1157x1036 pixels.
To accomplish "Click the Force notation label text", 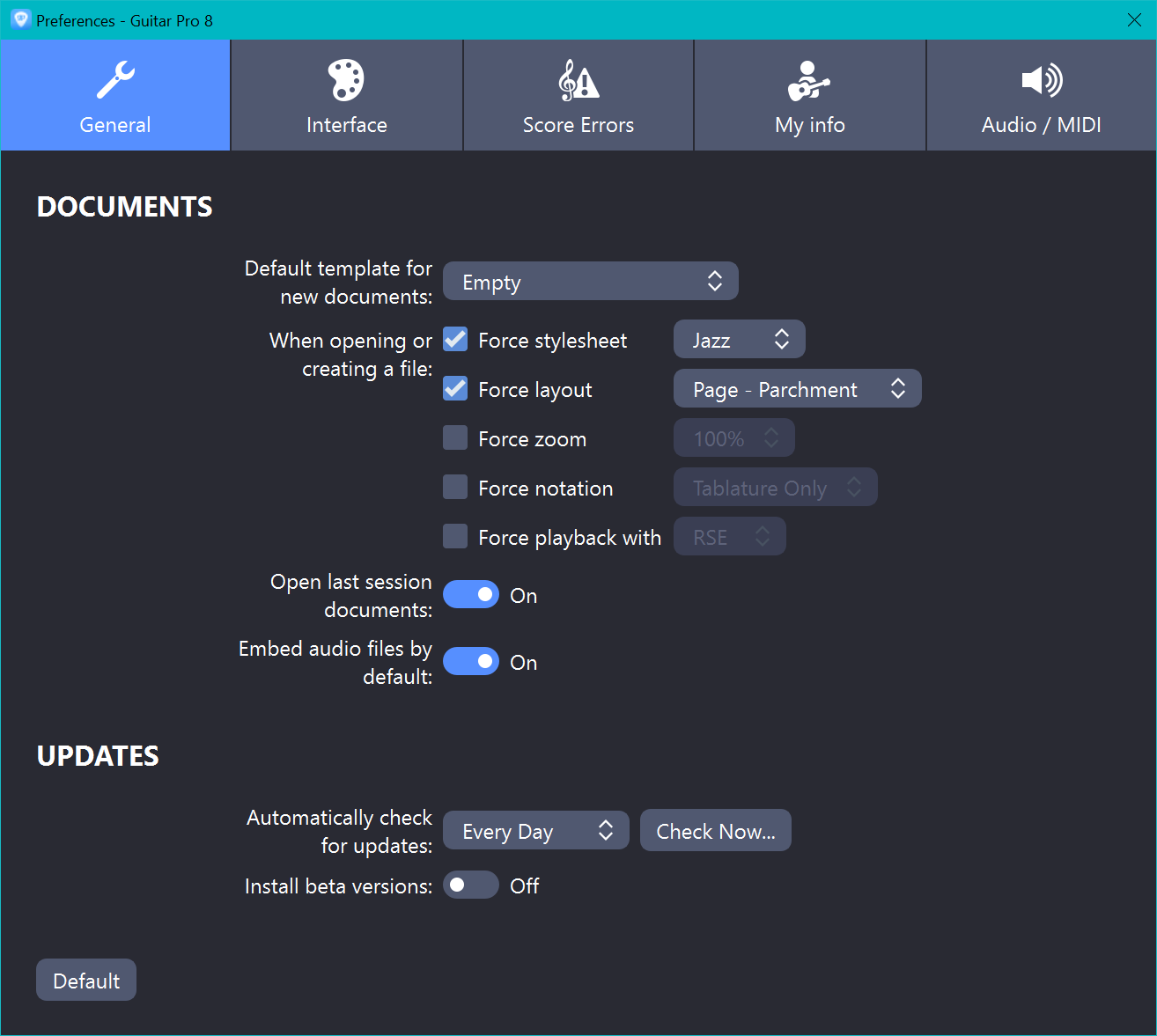I will click(x=546, y=489).
